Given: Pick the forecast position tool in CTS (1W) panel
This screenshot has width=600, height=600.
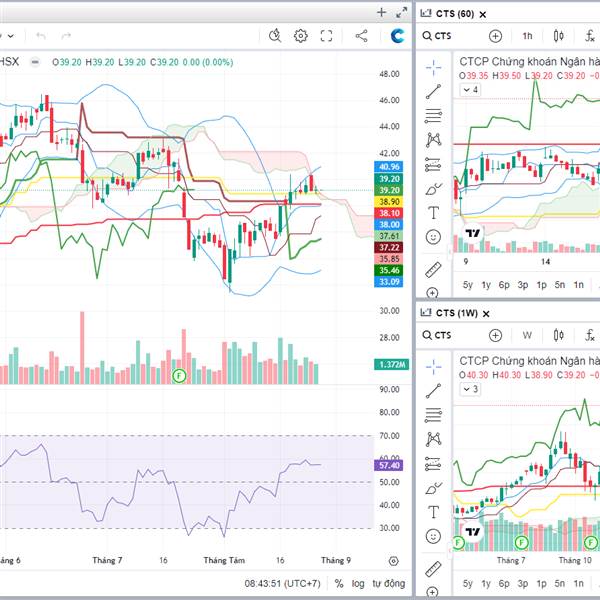Looking at the screenshot, I should click(x=433, y=464).
